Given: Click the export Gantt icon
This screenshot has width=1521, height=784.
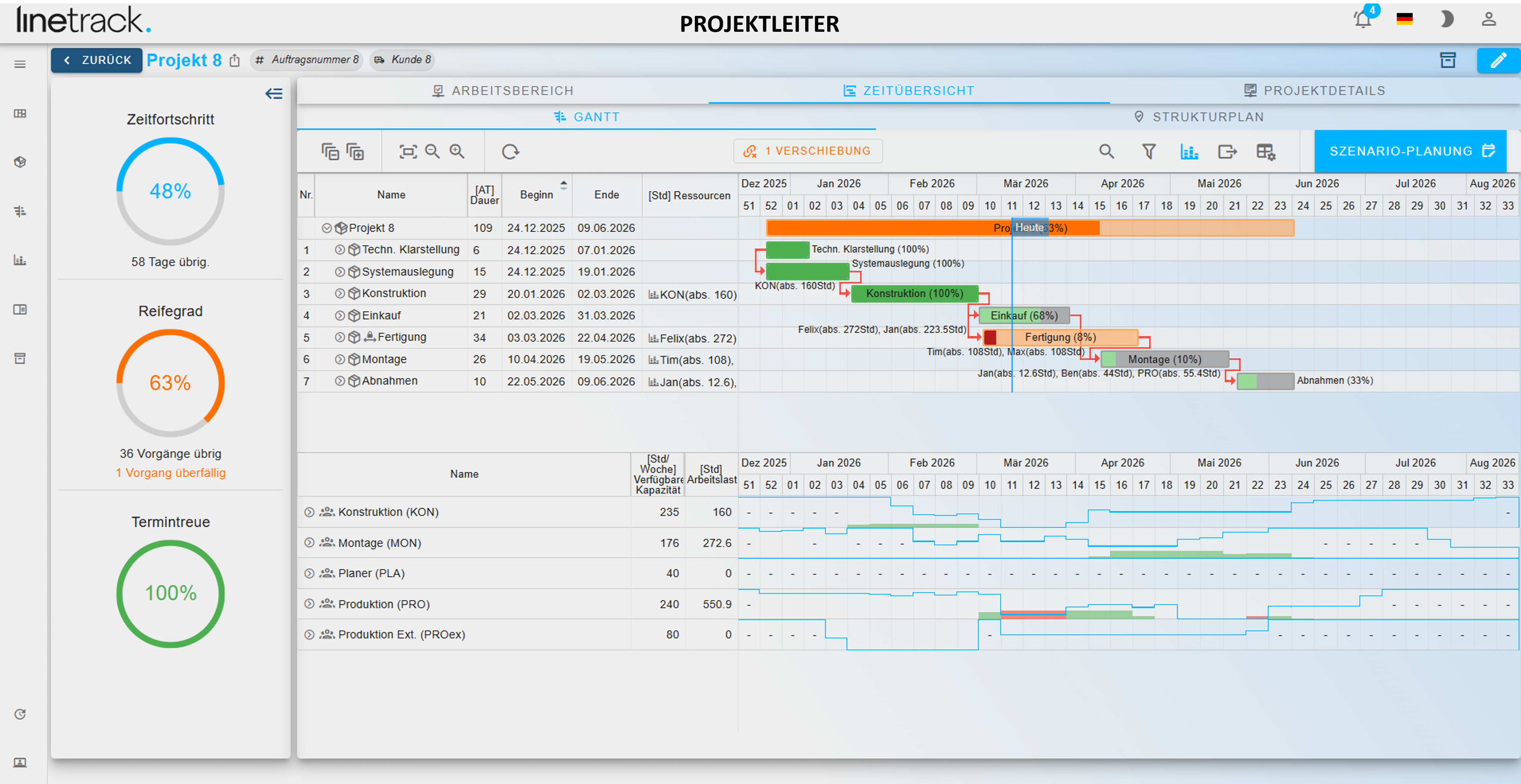Looking at the screenshot, I should (1228, 152).
